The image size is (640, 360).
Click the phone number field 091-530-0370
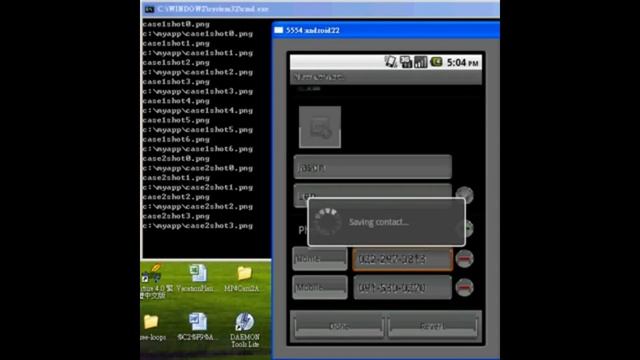pos(402,288)
